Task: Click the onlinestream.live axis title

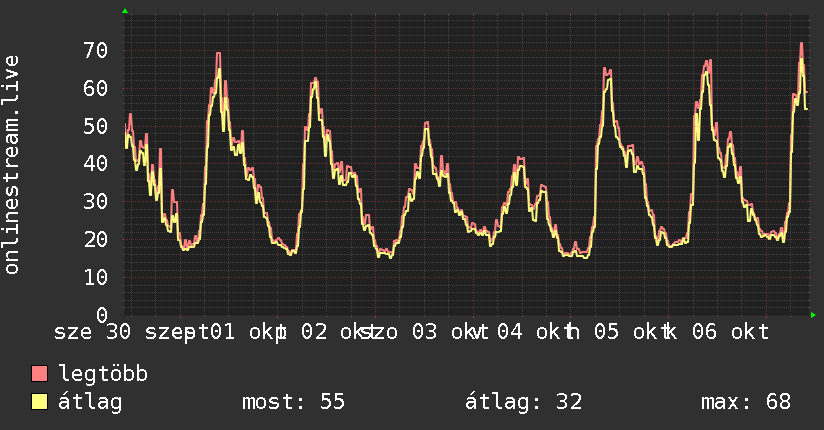Action: 11,165
